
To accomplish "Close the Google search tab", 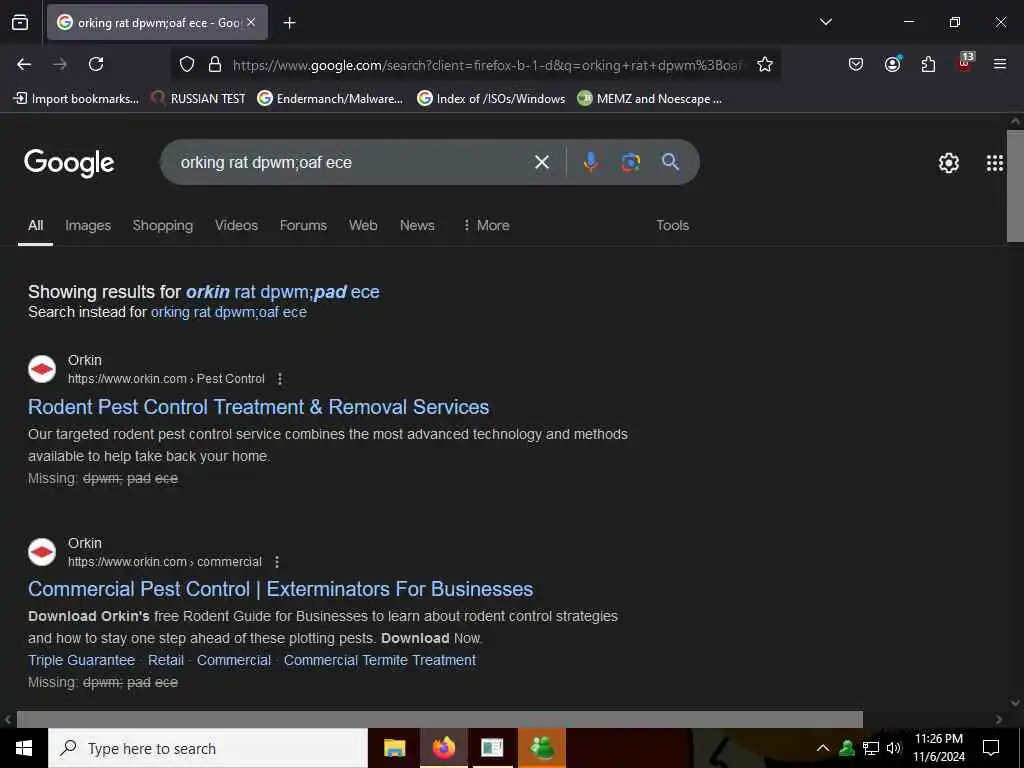I will pyautogui.click(x=251, y=22).
